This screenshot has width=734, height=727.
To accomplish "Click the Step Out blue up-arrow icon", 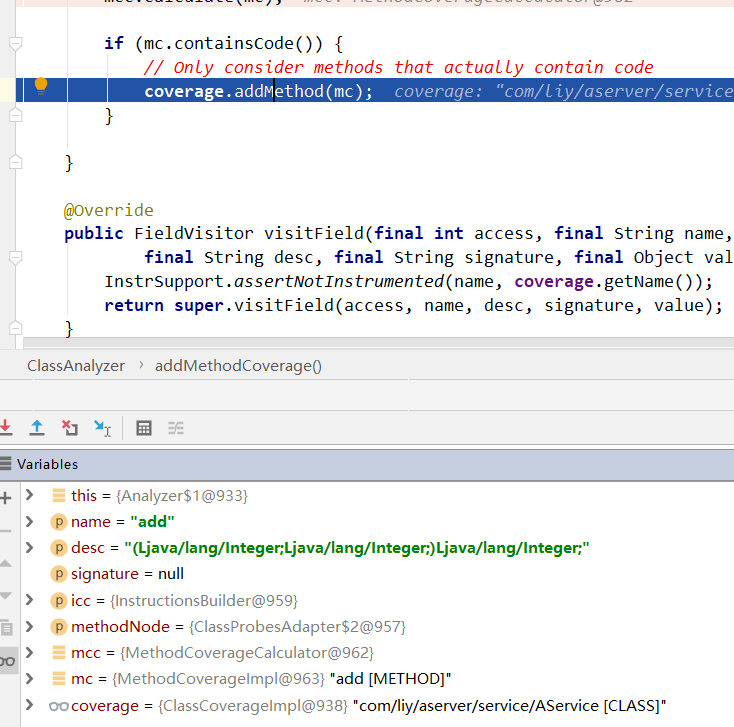I will click(37, 428).
